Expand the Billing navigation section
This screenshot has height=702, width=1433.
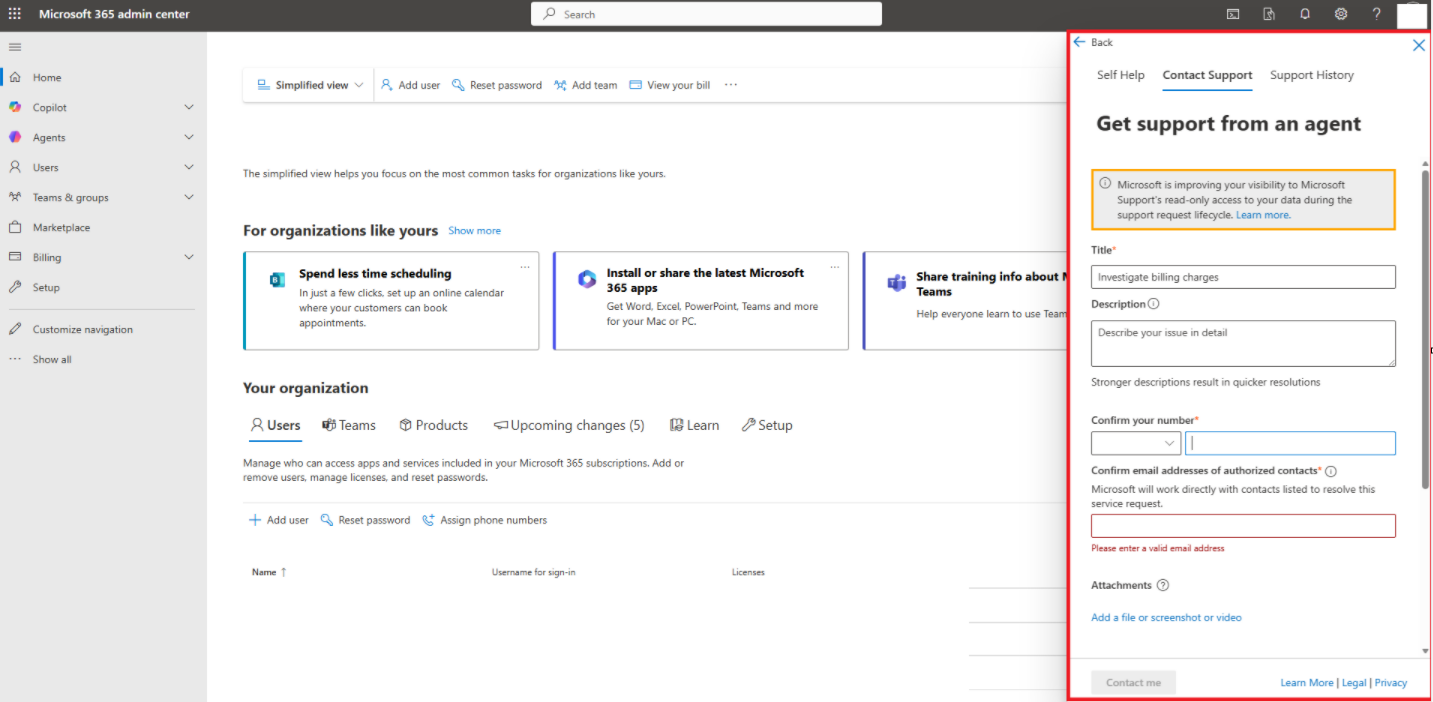pyautogui.click(x=189, y=257)
